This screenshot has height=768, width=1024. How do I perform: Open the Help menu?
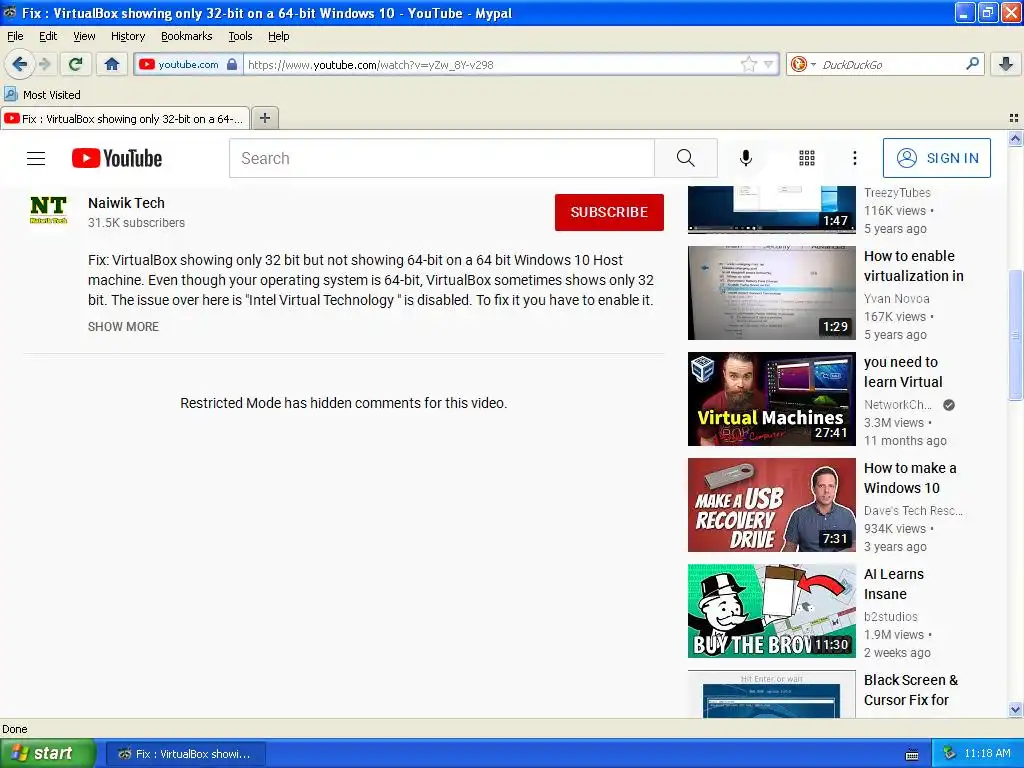click(279, 36)
